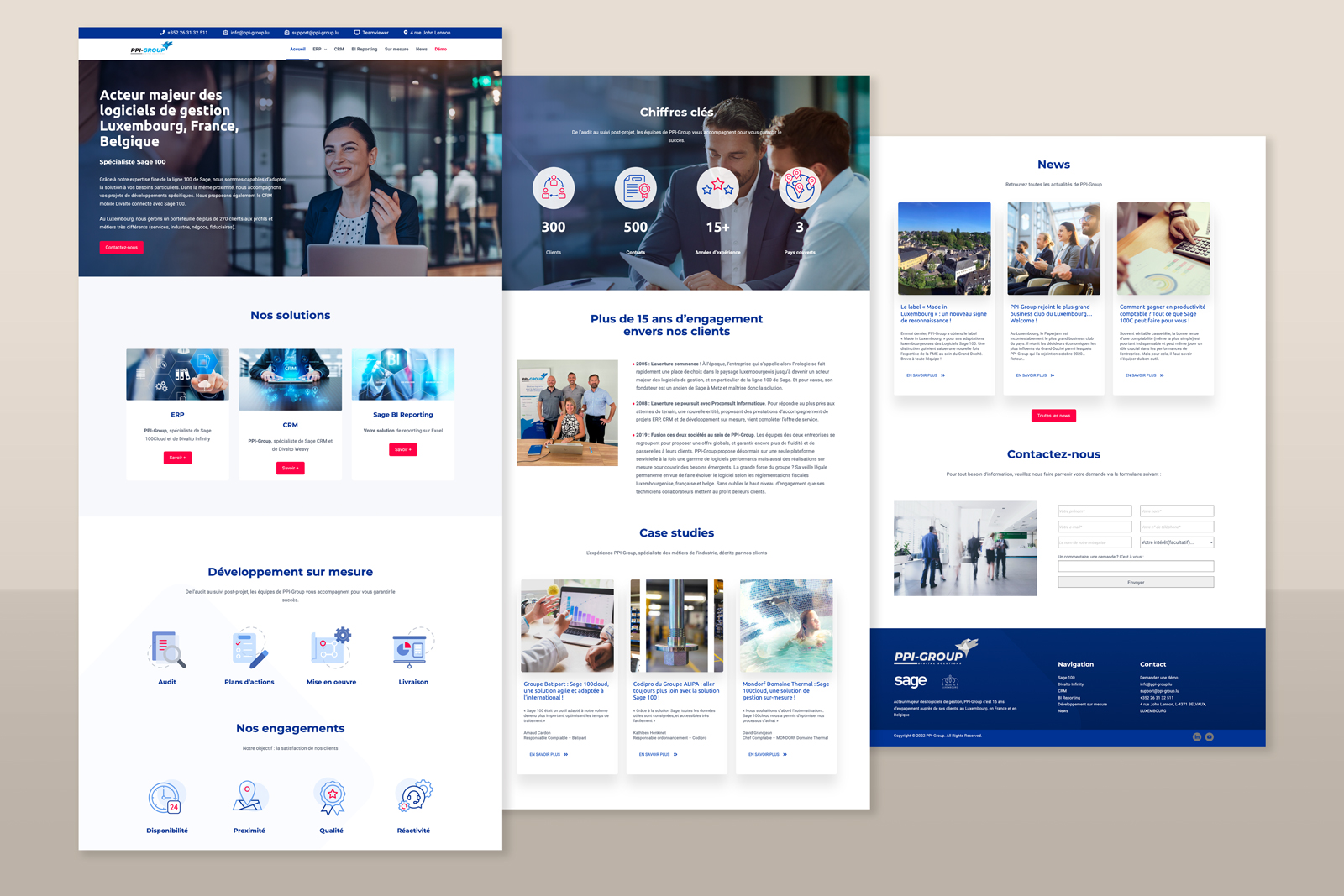
Task: Click the Livraison presentation board icon
Action: (x=412, y=649)
